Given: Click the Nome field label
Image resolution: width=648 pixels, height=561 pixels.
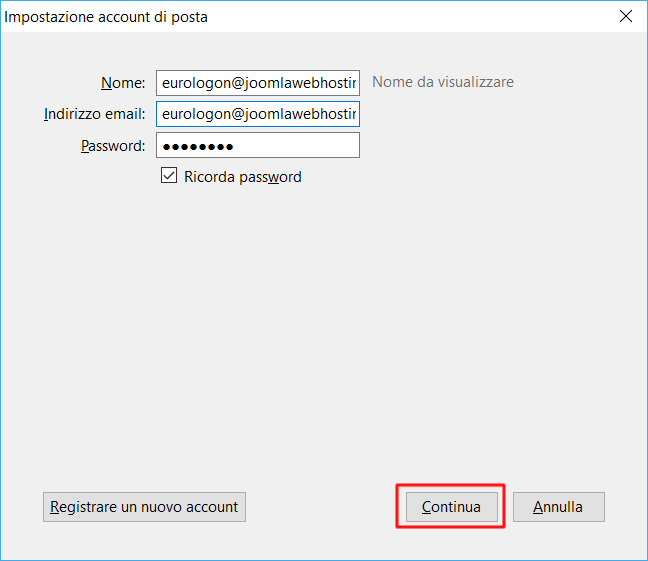Looking at the screenshot, I should point(123,83).
